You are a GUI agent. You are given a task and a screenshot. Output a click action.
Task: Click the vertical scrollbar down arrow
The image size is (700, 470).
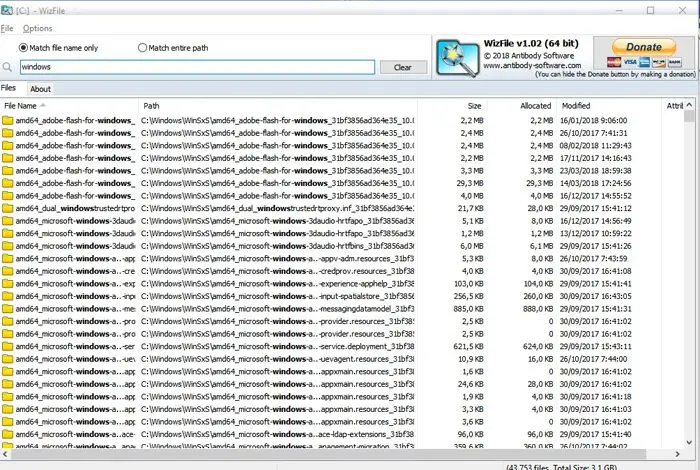689,442
